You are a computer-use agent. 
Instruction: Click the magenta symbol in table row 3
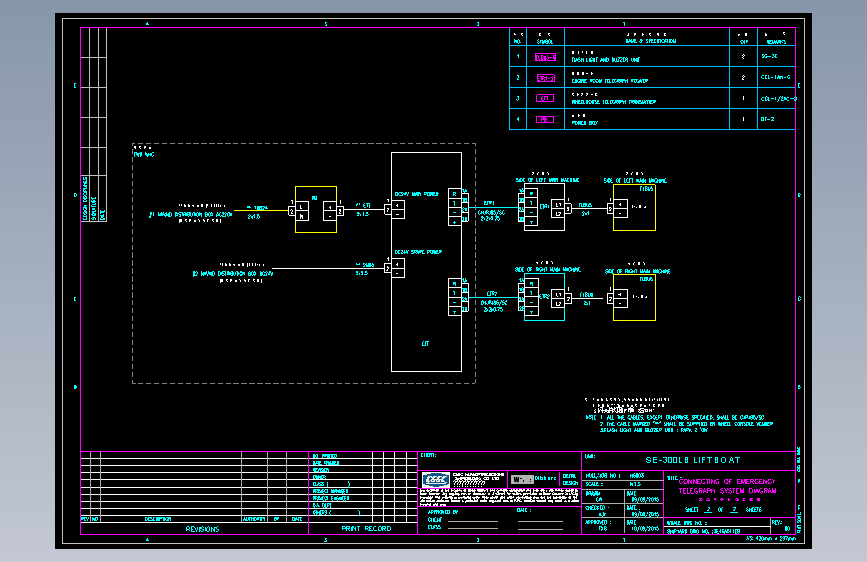(545, 98)
